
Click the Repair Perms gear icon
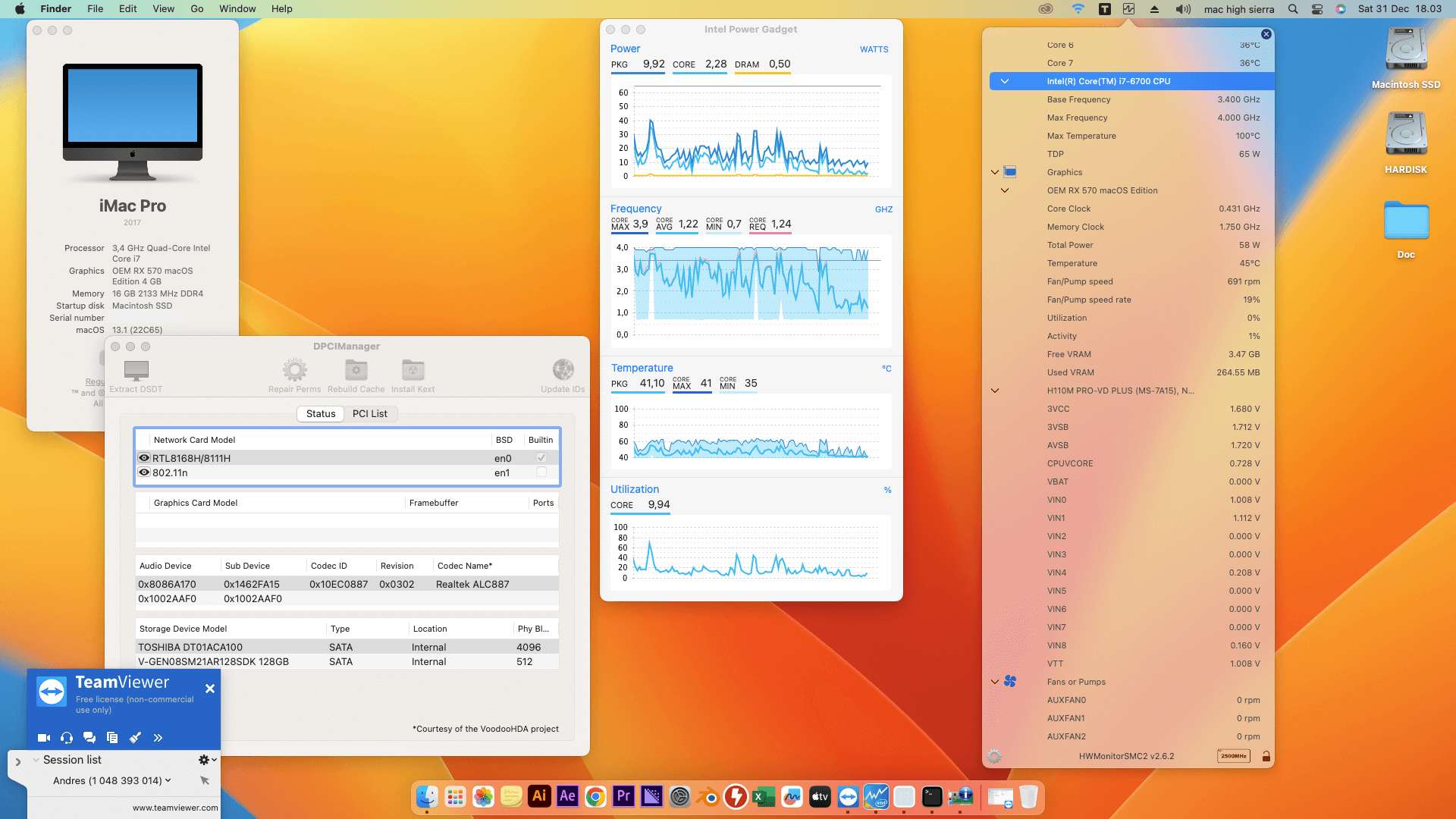tap(294, 370)
